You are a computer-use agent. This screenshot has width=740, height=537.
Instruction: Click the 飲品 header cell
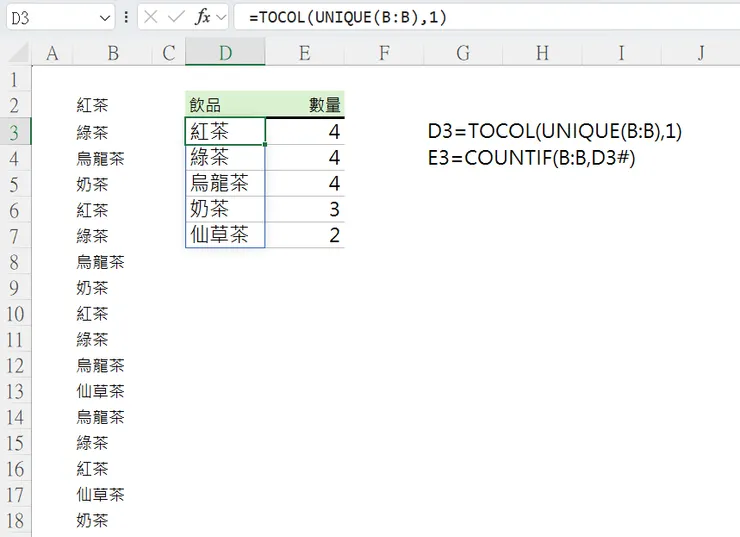tap(225, 105)
